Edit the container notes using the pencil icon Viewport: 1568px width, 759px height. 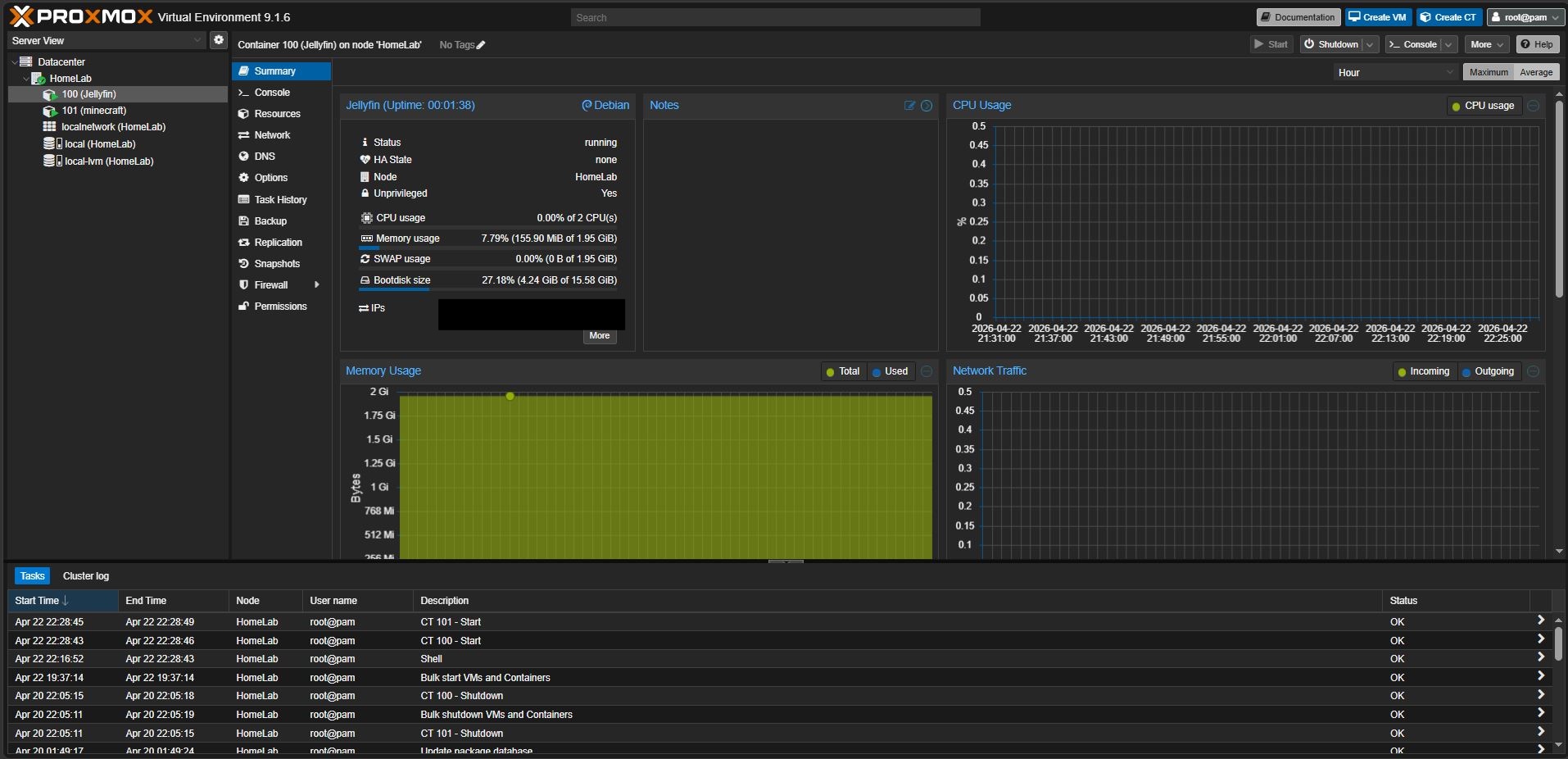pyautogui.click(x=909, y=106)
